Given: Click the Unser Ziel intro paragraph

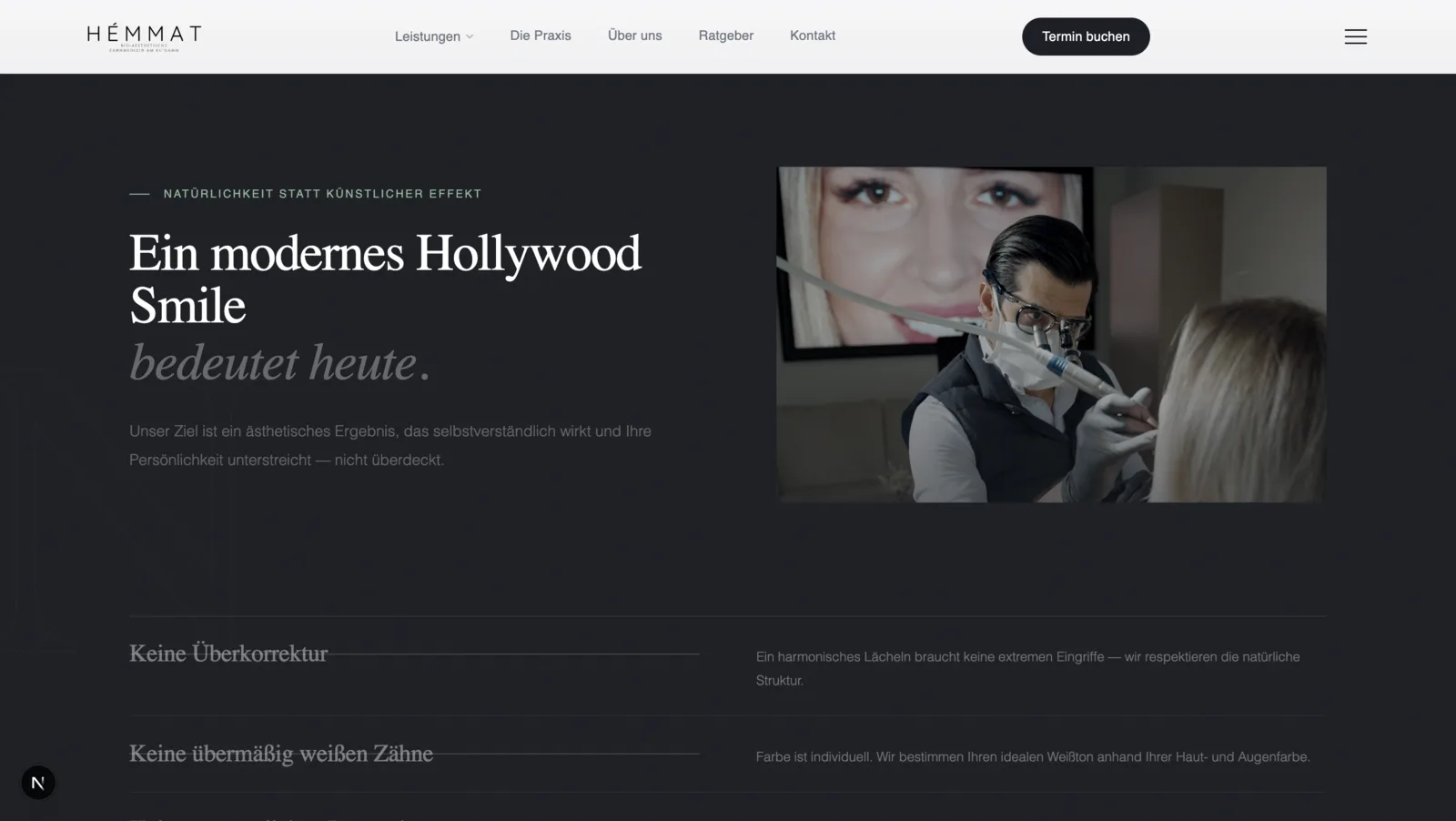Looking at the screenshot, I should click(389, 445).
